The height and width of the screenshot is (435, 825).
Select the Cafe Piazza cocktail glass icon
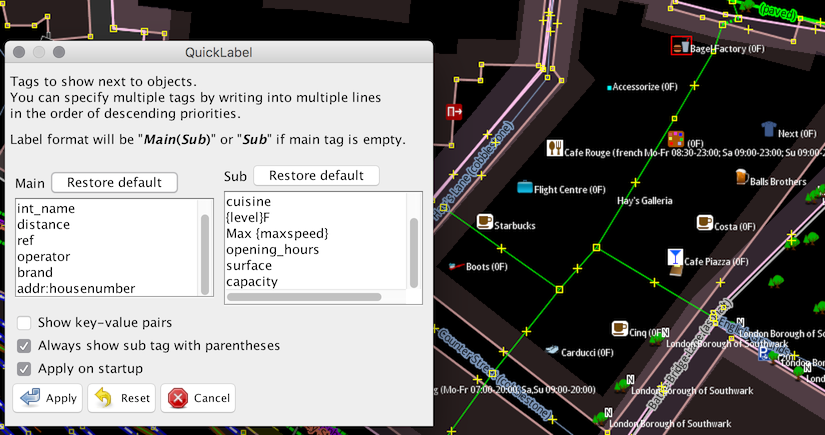[x=675, y=257]
